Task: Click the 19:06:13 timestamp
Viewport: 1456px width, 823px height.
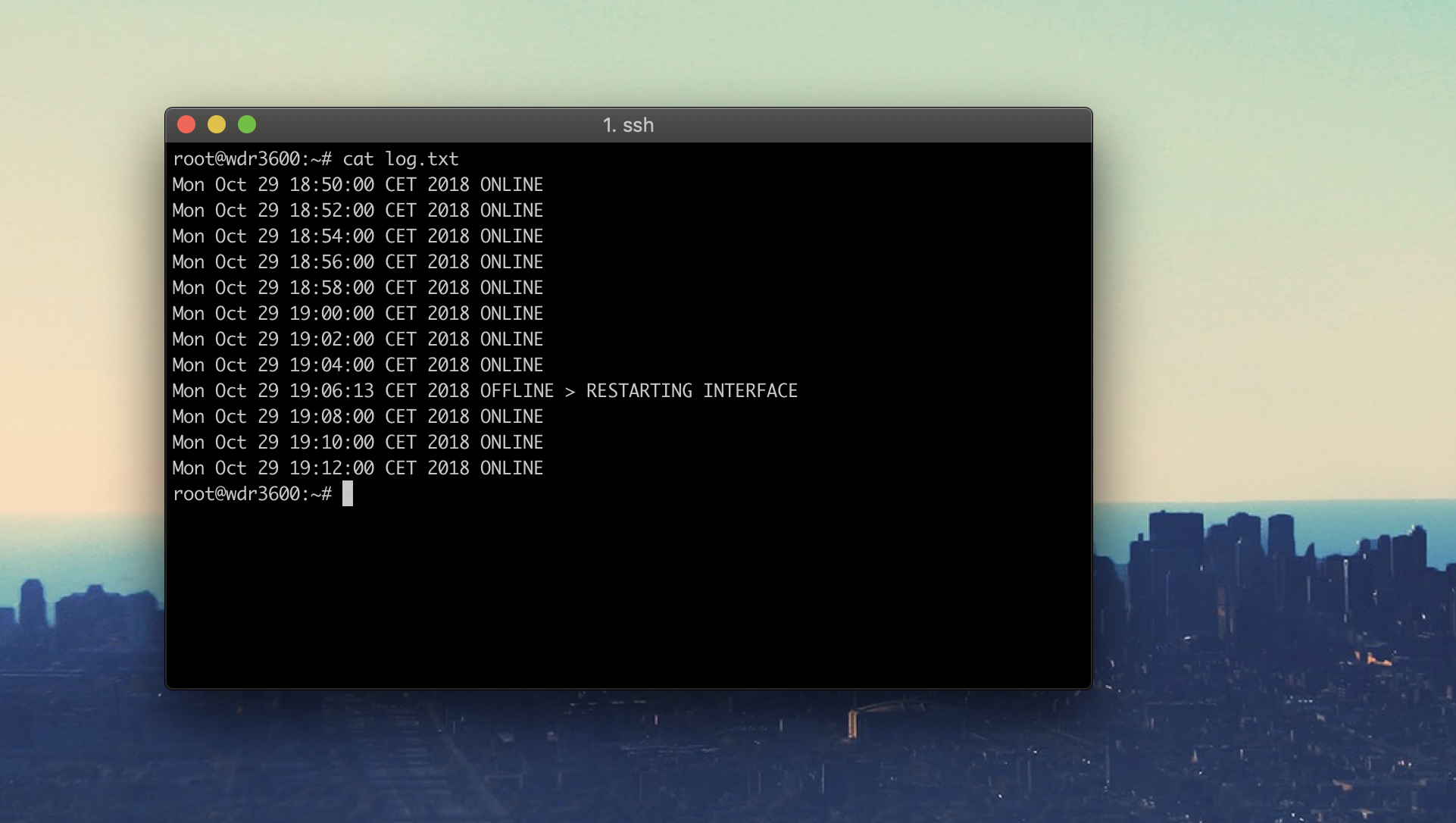Action: click(x=332, y=391)
